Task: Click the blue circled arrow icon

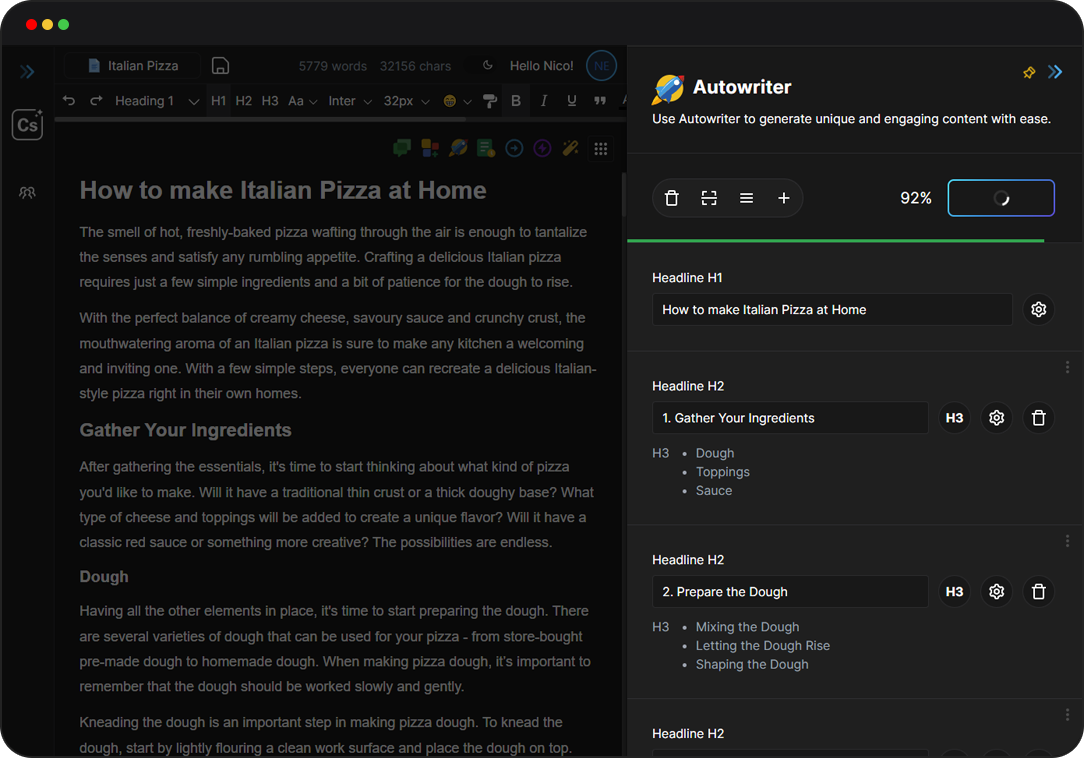Action: pos(514,148)
